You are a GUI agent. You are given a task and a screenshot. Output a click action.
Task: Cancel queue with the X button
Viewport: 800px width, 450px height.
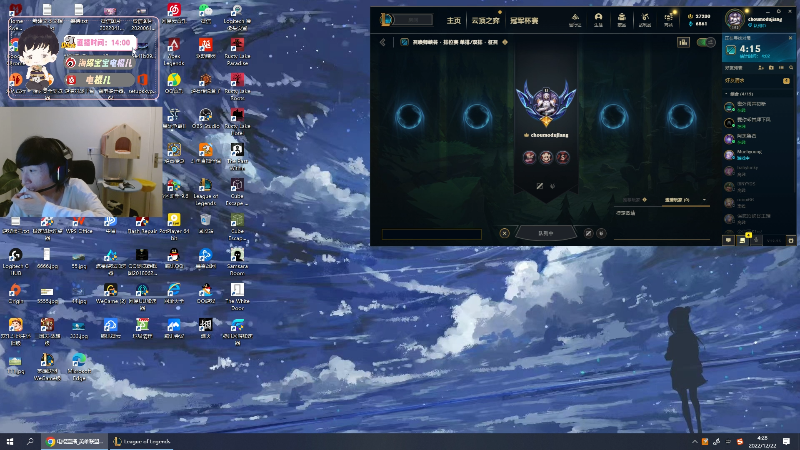coord(505,233)
